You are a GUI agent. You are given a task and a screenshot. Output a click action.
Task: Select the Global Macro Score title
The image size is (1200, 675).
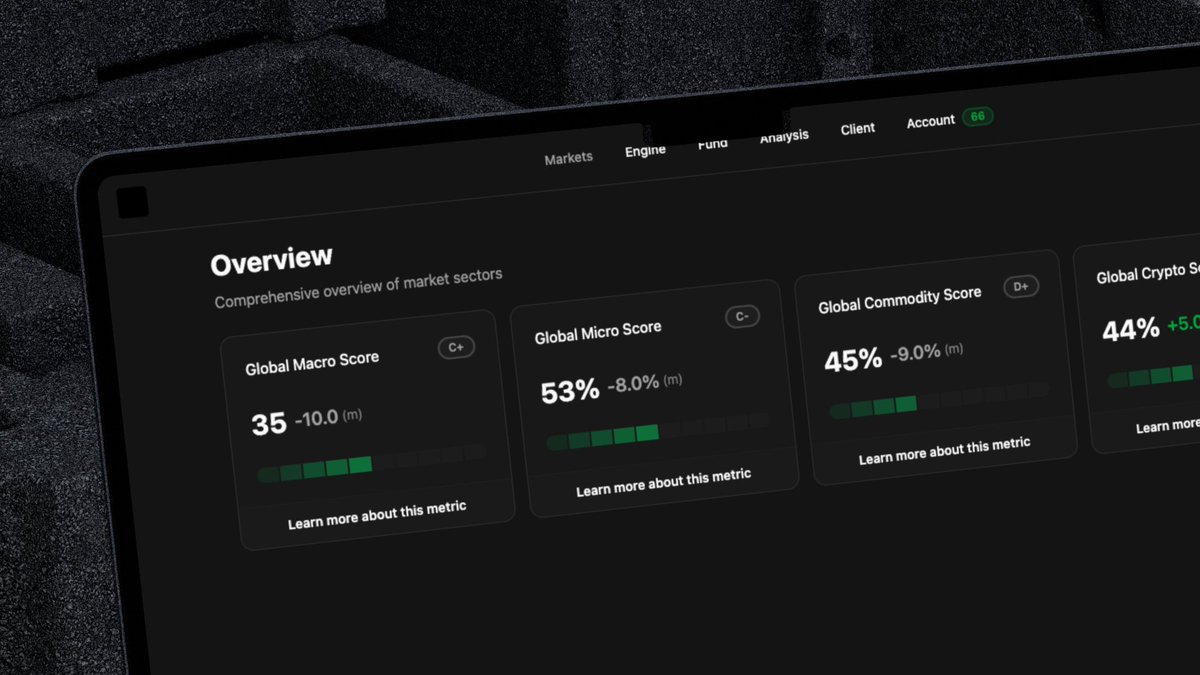312,363
